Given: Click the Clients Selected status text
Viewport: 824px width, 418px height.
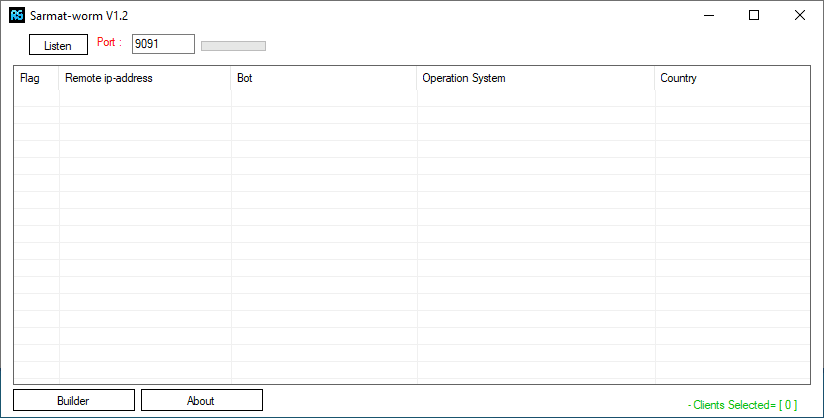Looking at the screenshot, I should [742, 404].
